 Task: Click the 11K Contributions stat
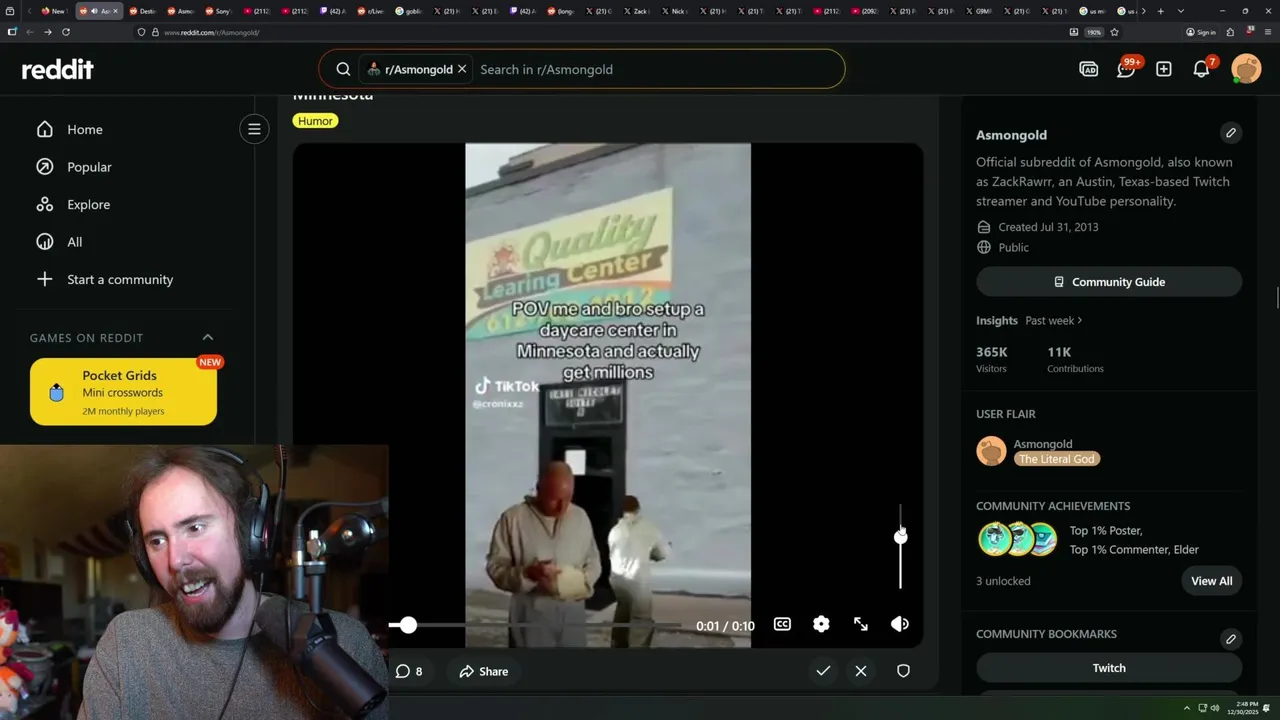[x=1075, y=359]
